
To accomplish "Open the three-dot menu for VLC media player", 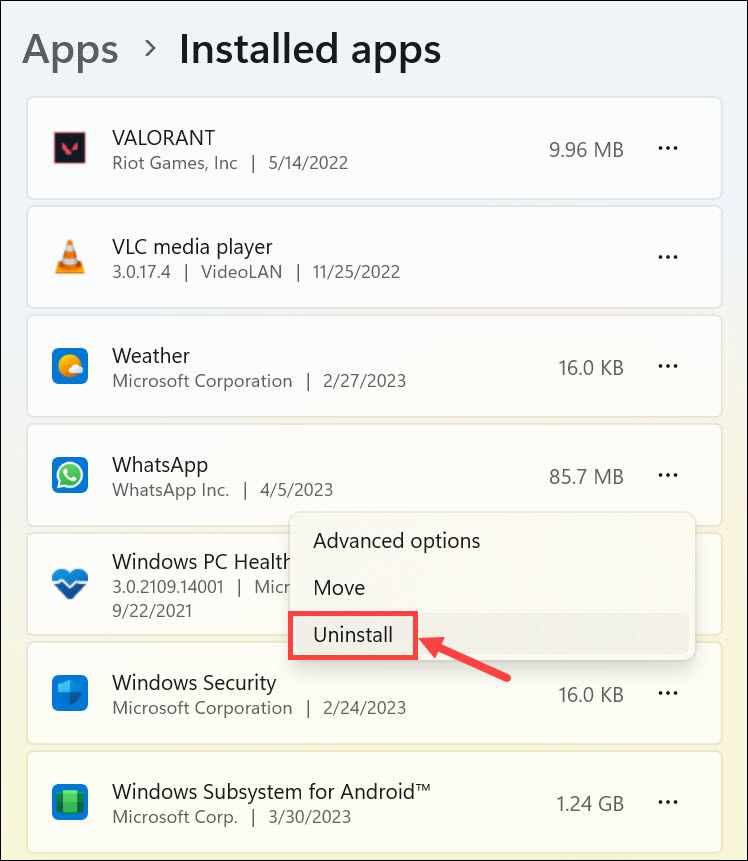I will pyautogui.click(x=668, y=257).
